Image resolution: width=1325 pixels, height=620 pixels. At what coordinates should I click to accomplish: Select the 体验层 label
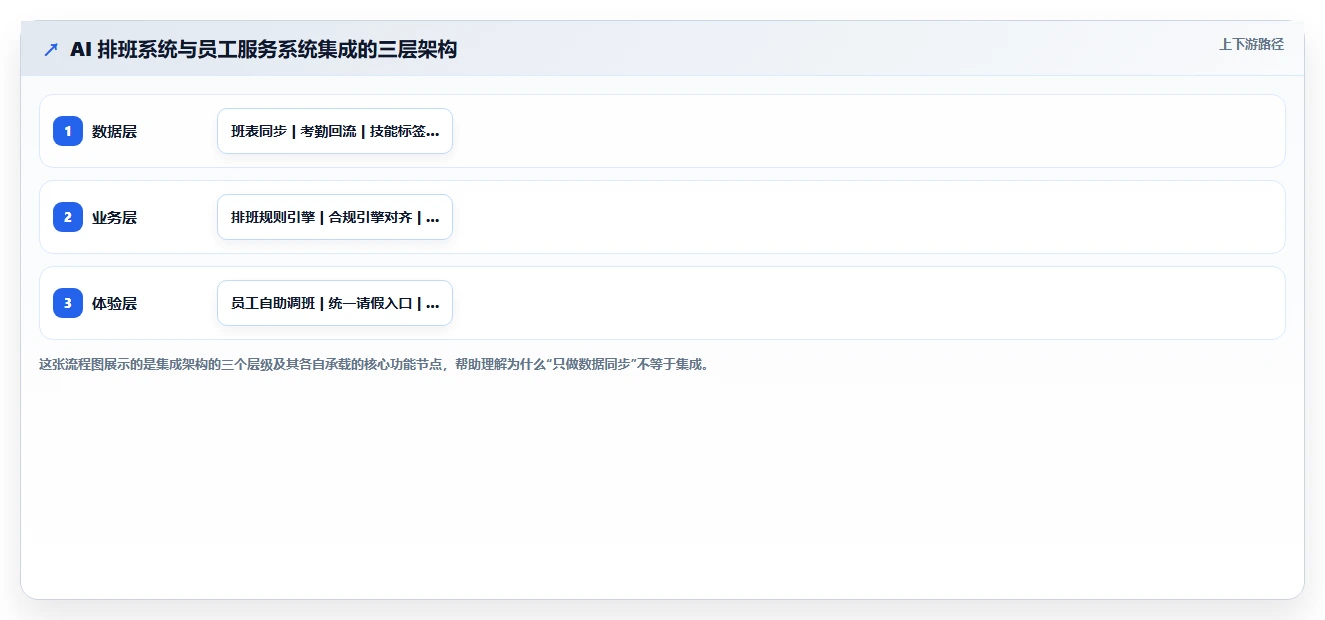[x=114, y=303]
